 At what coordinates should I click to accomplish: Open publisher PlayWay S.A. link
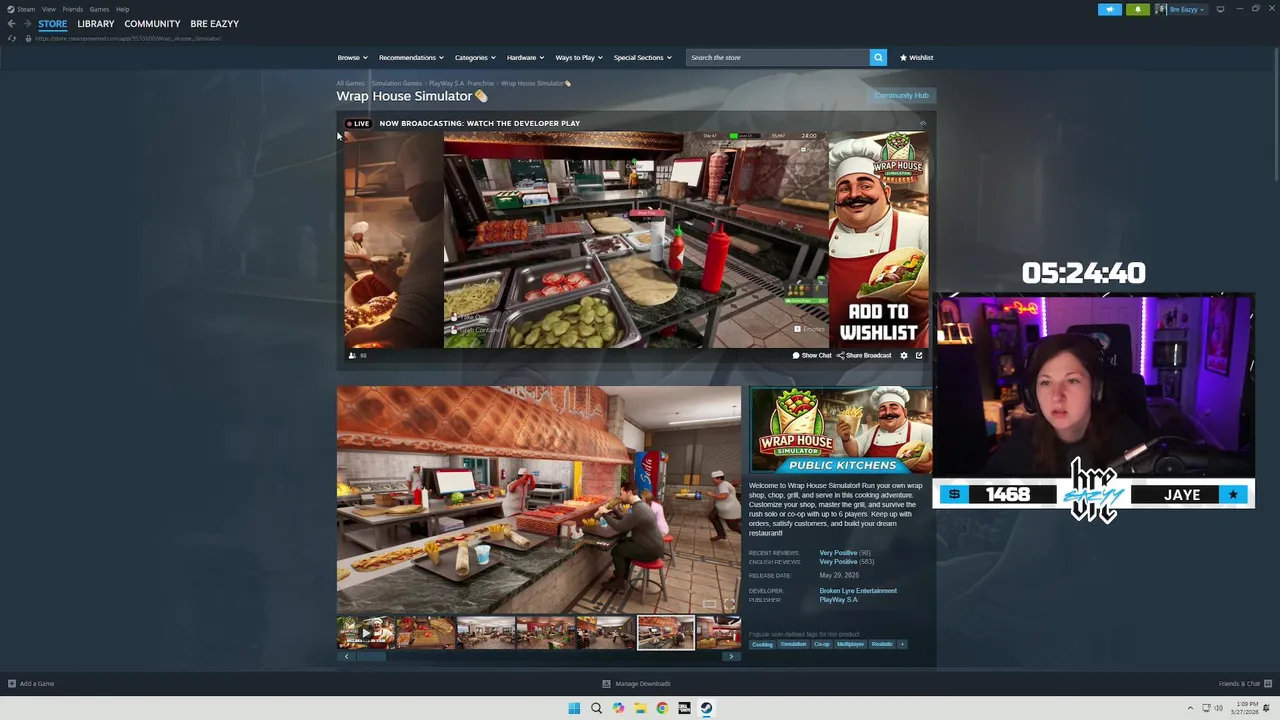click(x=838, y=600)
